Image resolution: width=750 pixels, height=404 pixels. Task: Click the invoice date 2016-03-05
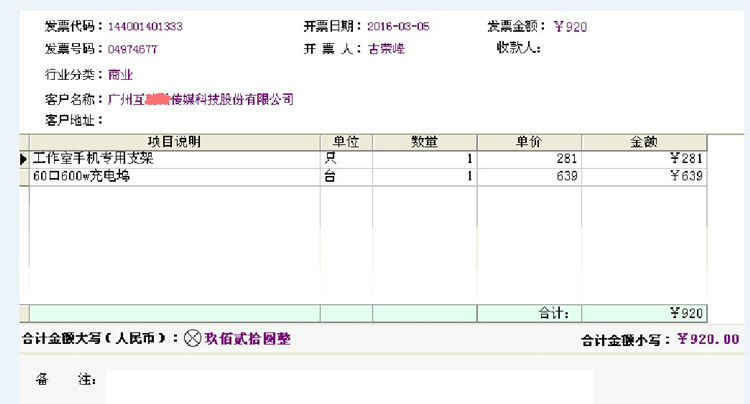400,26
